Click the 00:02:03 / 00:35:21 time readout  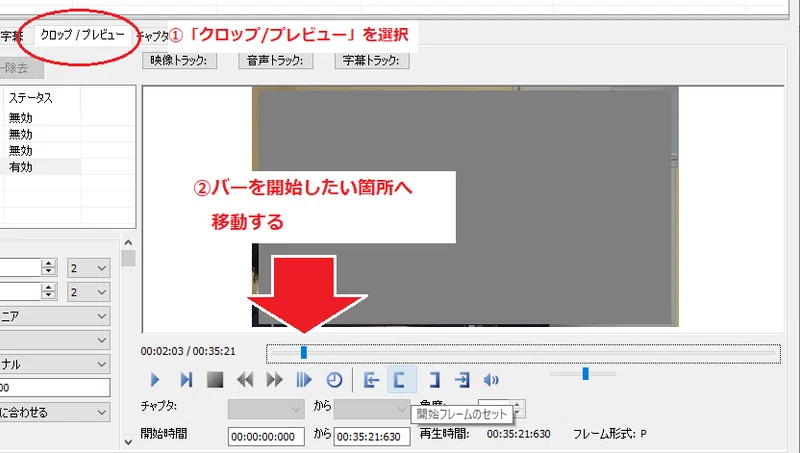click(188, 351)
